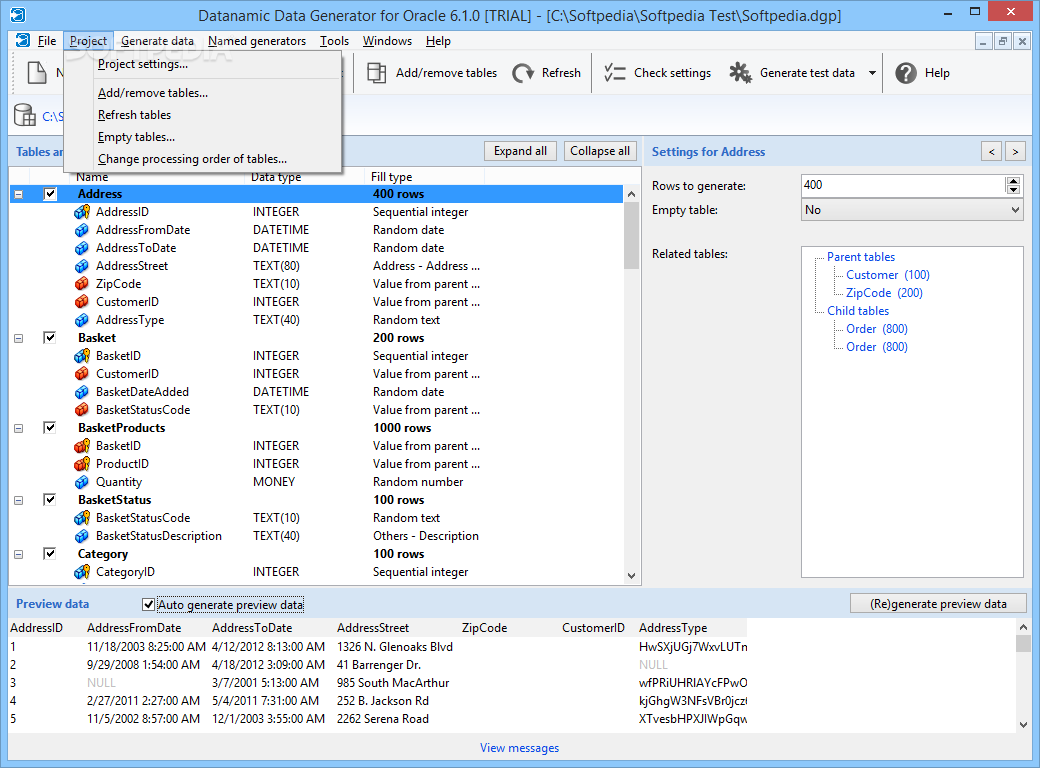Uncheck the BasketProducts table checkbox

tap(50, 427)
